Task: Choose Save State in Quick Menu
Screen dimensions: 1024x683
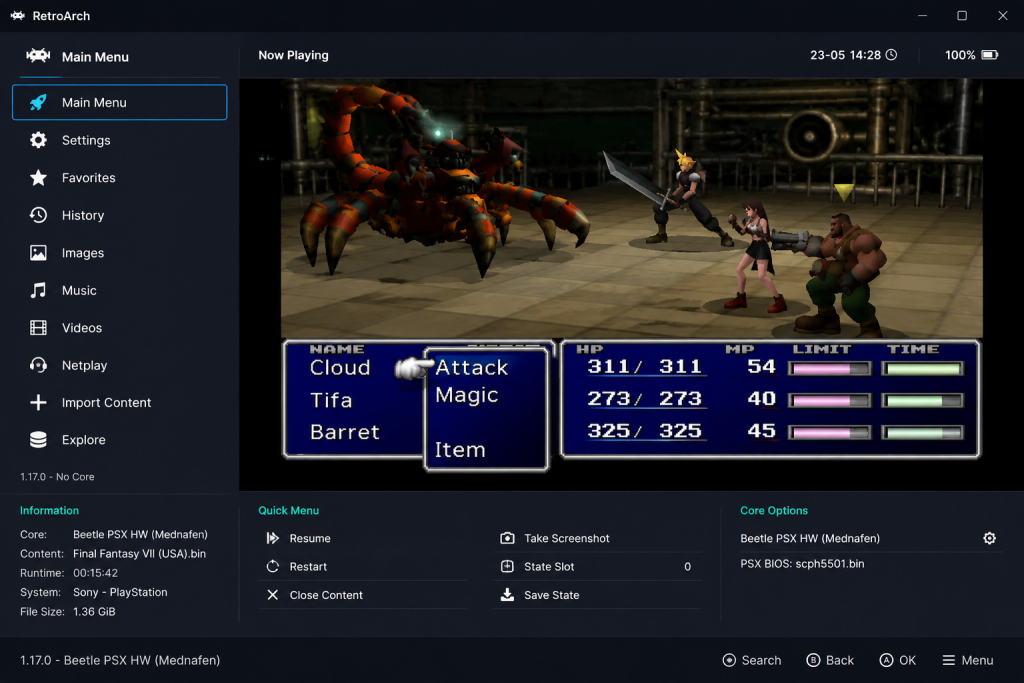Action: [x=598, y=595]
